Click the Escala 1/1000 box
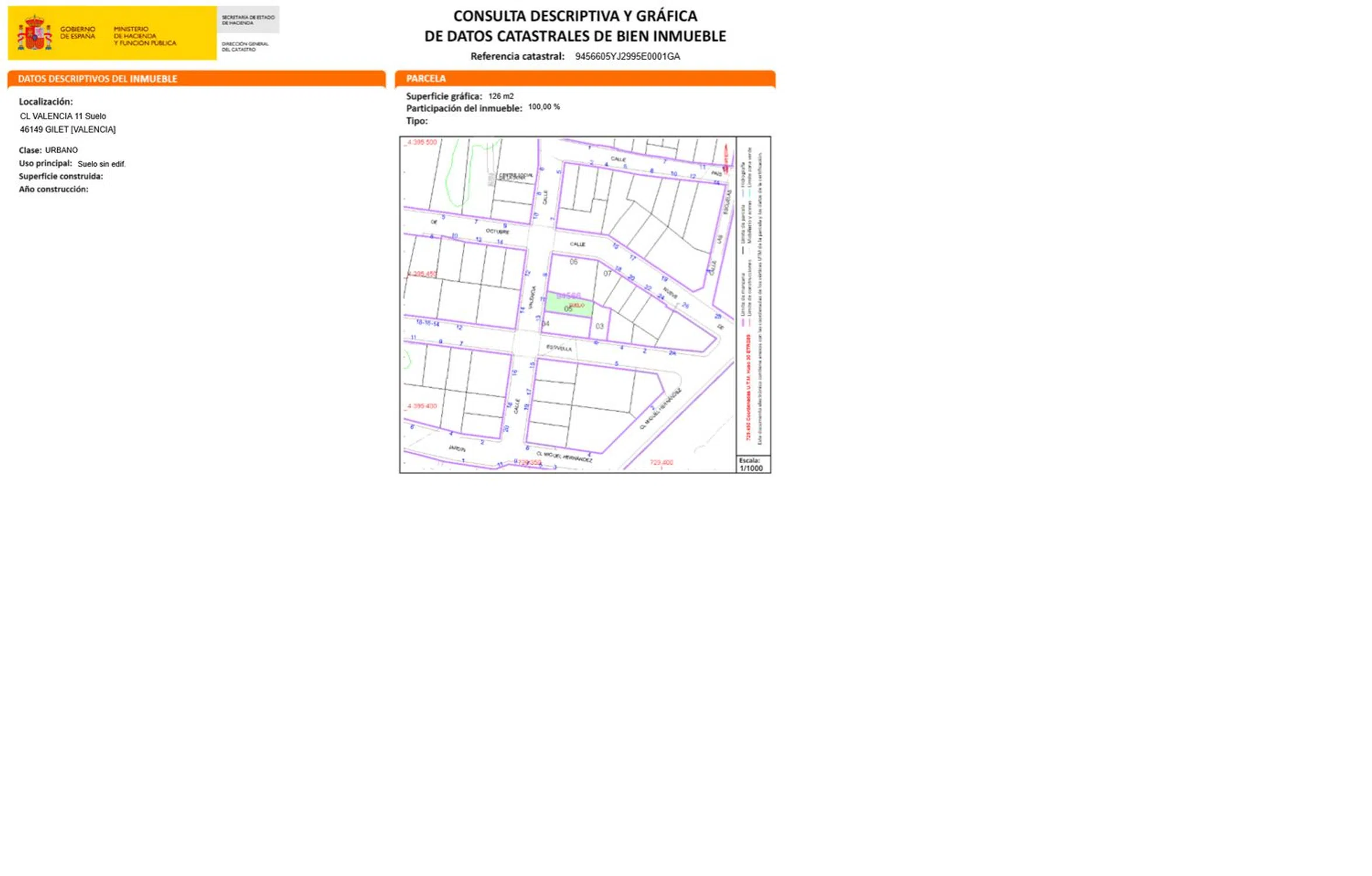Image resolution: width=1372 pixels, height=876 pixels. [x=753, y=464]
